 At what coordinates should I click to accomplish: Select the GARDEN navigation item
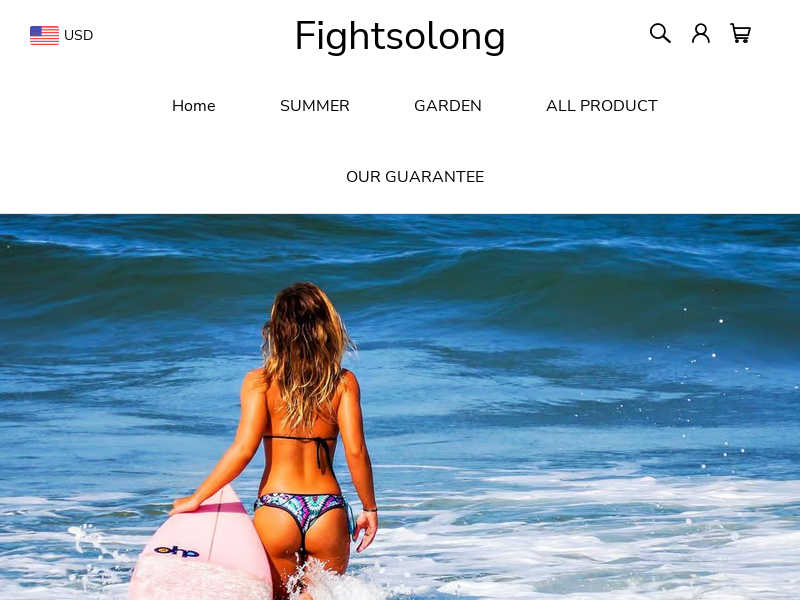(x=447, y=106)
